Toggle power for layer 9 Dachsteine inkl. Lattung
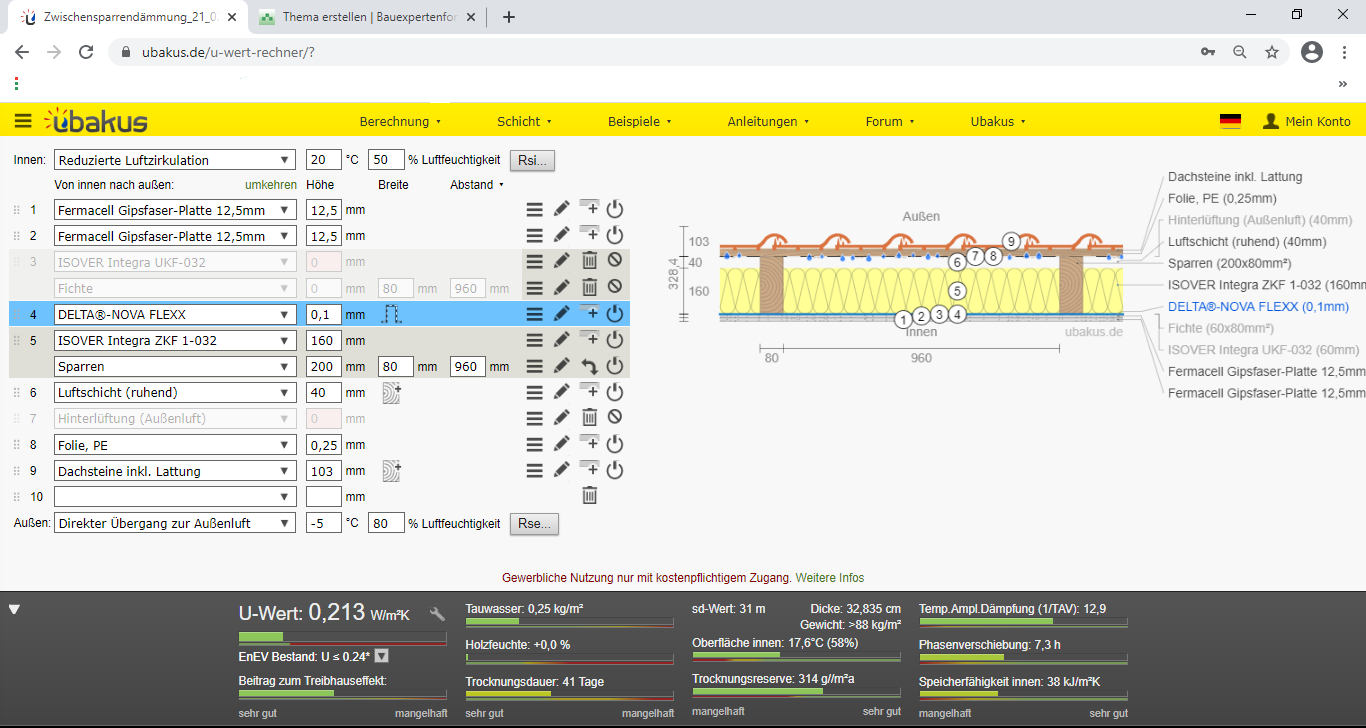Image resolution: width=1366 pixels, height=728 pixels. 615,470
